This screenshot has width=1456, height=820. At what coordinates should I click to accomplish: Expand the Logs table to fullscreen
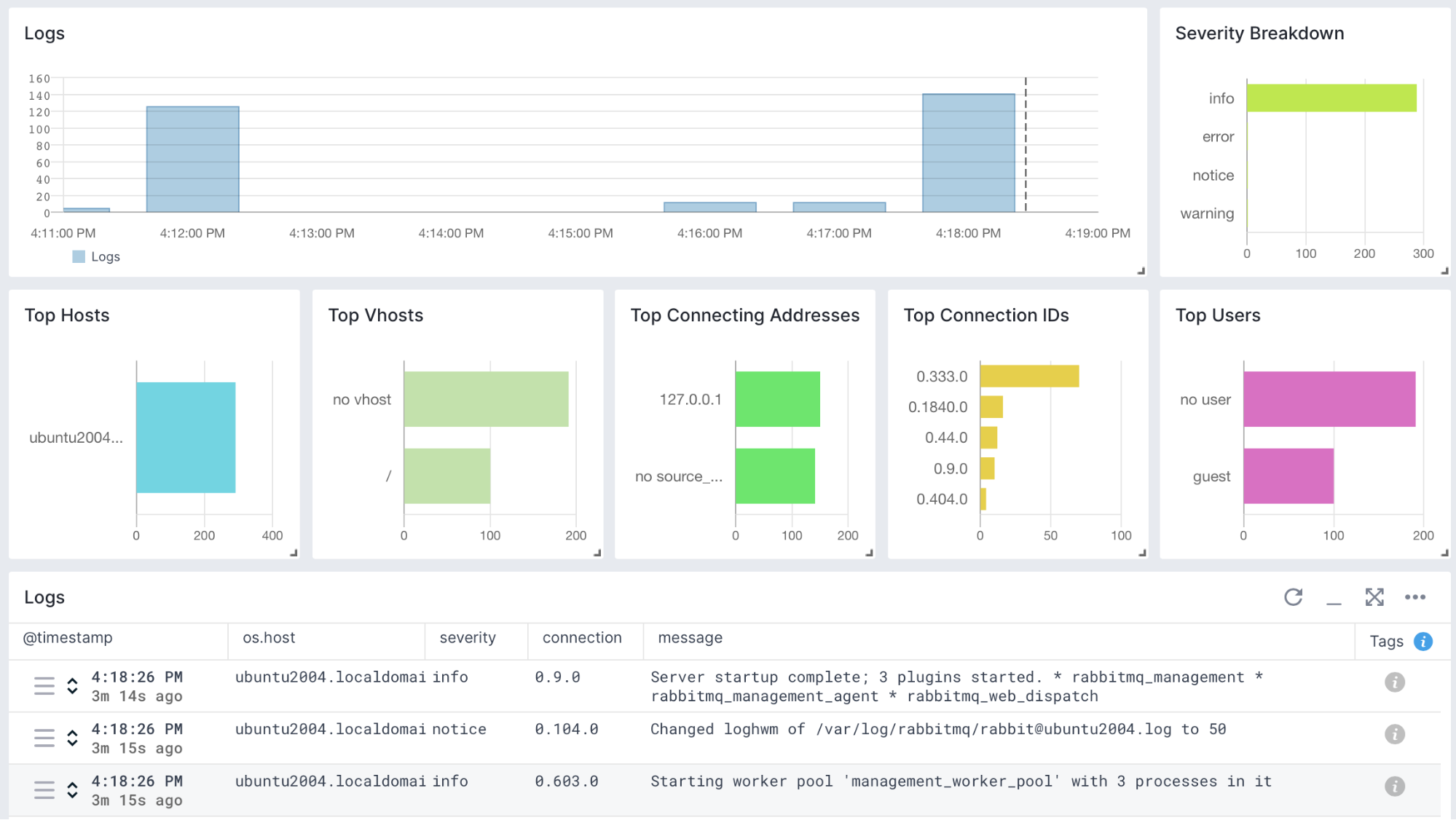click(1374, 597)
